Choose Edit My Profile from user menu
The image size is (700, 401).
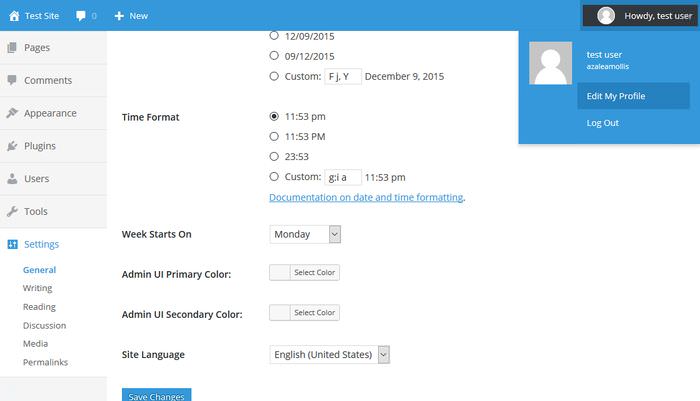pos(616,96)
